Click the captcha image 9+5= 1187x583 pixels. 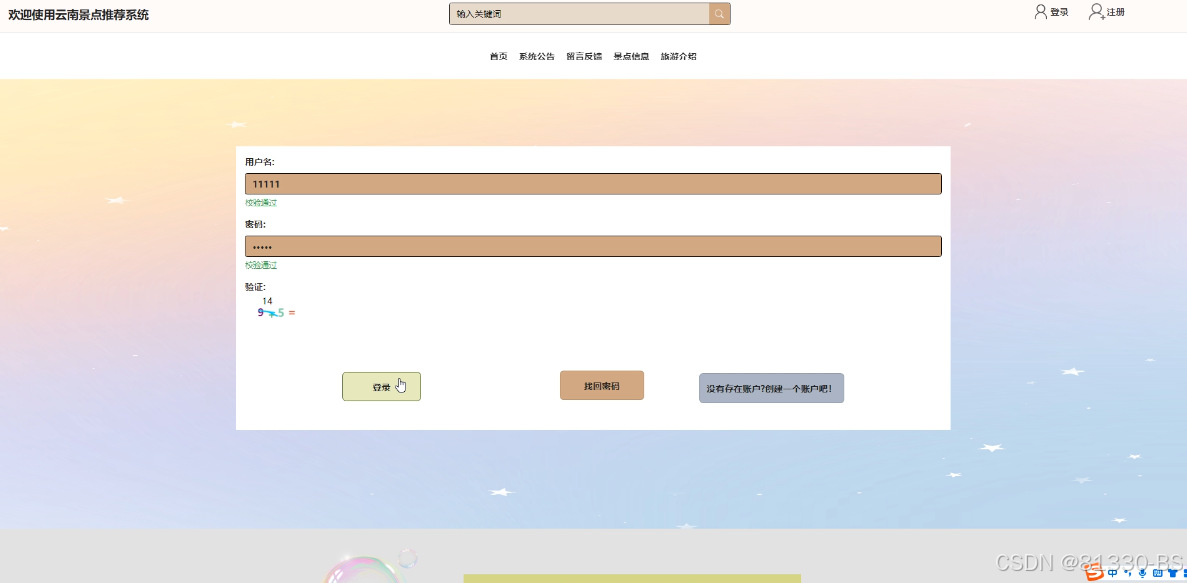point(277,313)
